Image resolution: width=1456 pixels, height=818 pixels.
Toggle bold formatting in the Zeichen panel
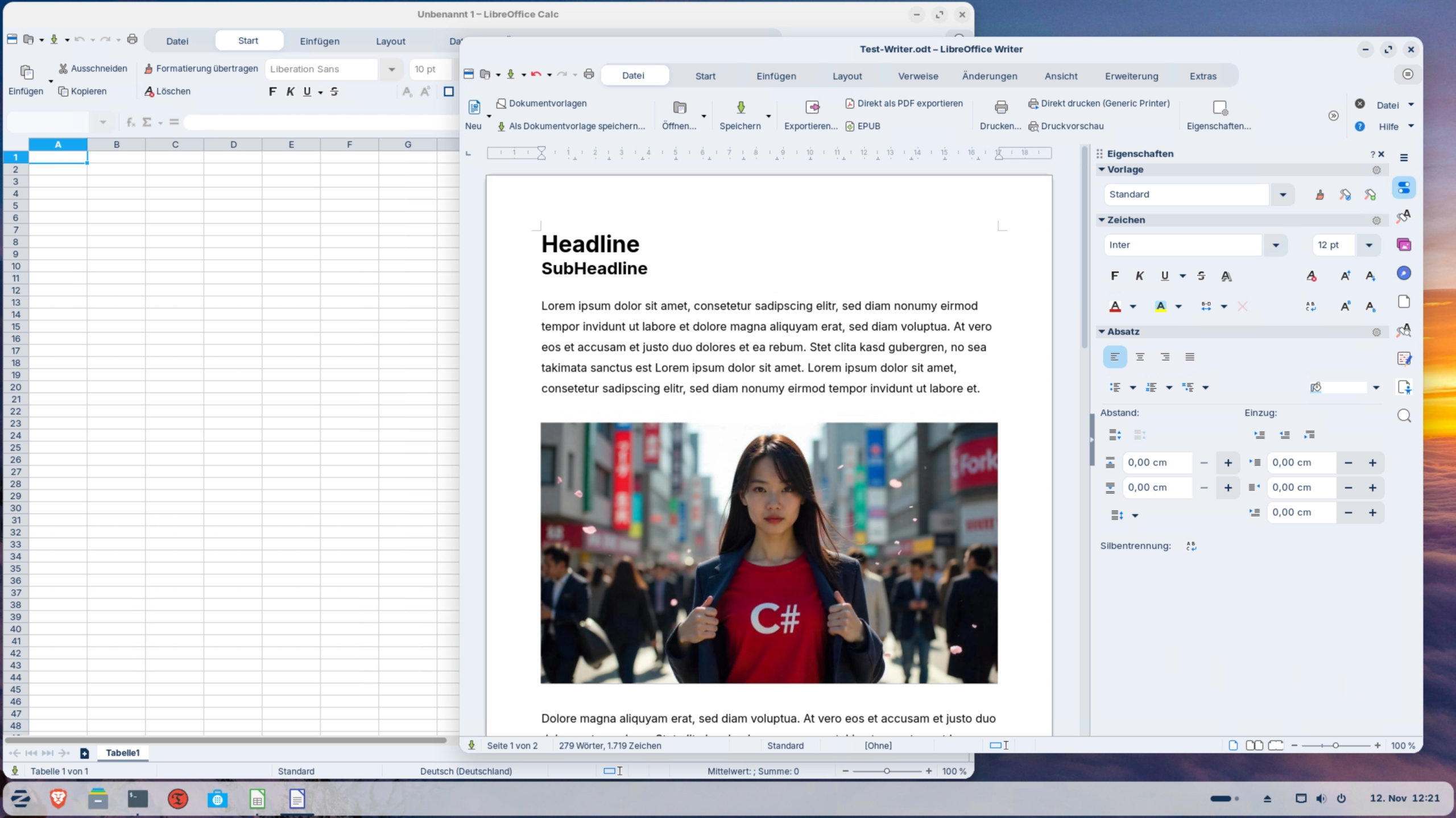coord(1114,276)
